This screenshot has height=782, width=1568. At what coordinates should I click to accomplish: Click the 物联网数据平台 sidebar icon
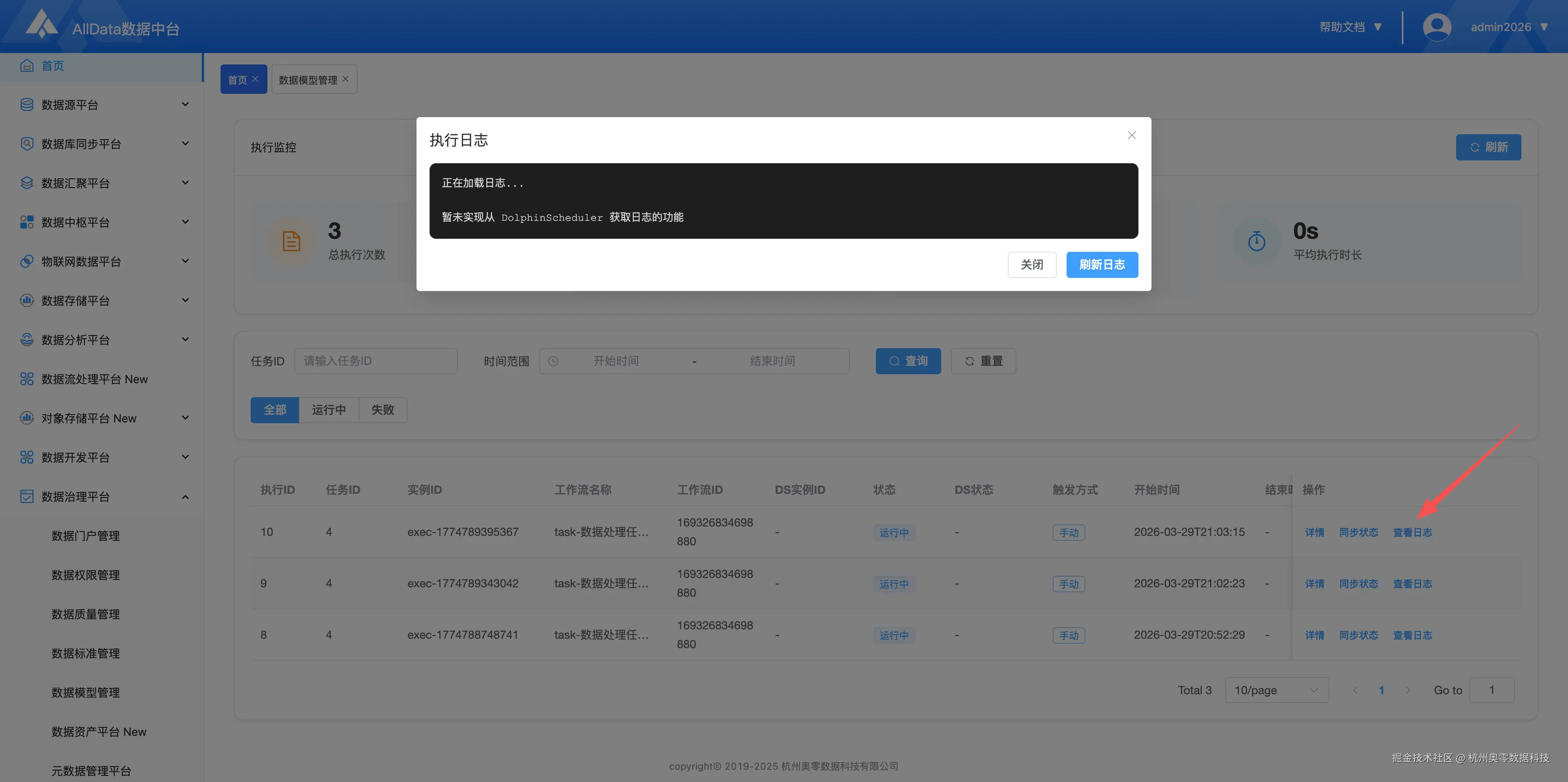(x=27, y=261)
